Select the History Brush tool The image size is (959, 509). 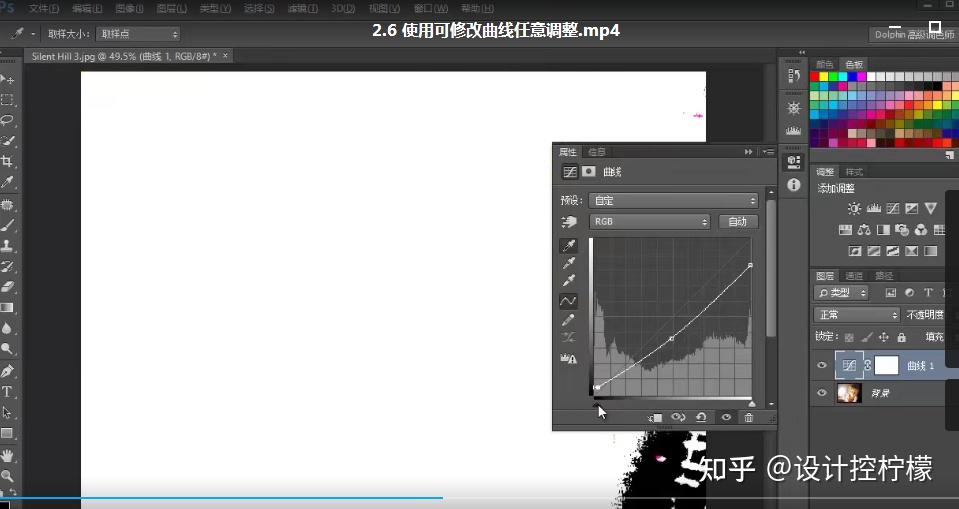click(x=7, y=266)
